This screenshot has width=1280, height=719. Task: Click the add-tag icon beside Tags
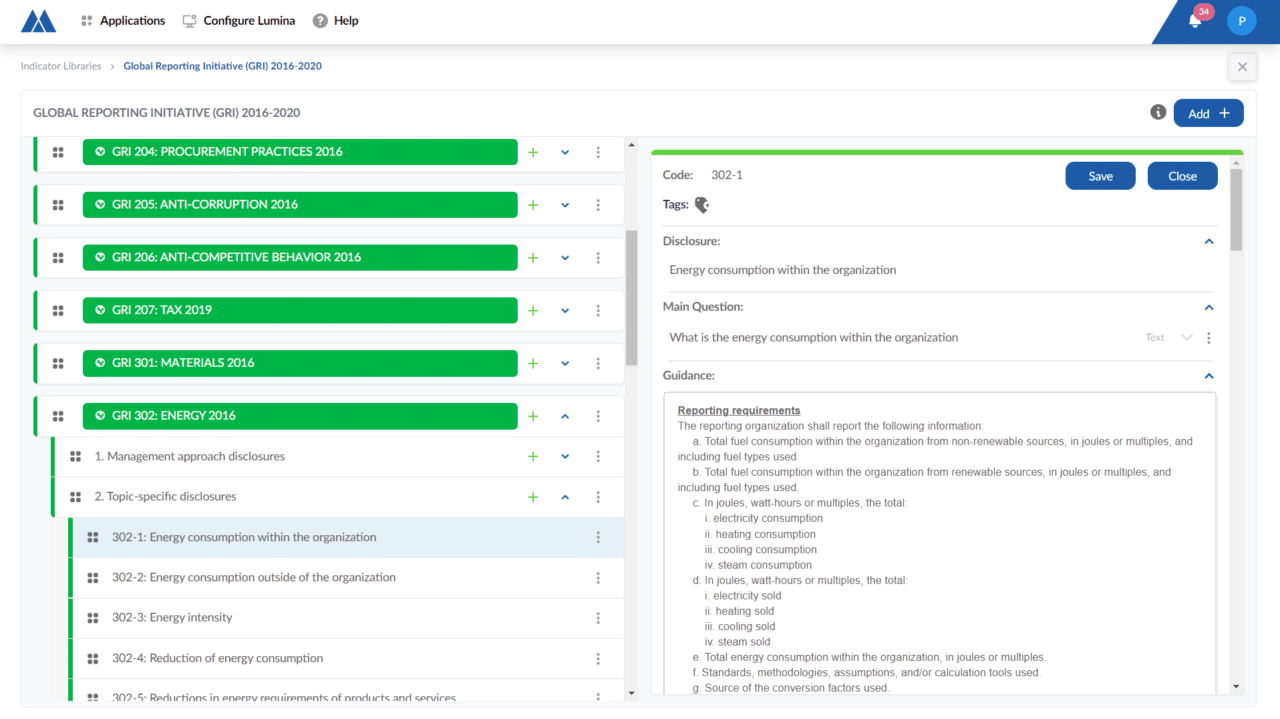tap(701, 204)
